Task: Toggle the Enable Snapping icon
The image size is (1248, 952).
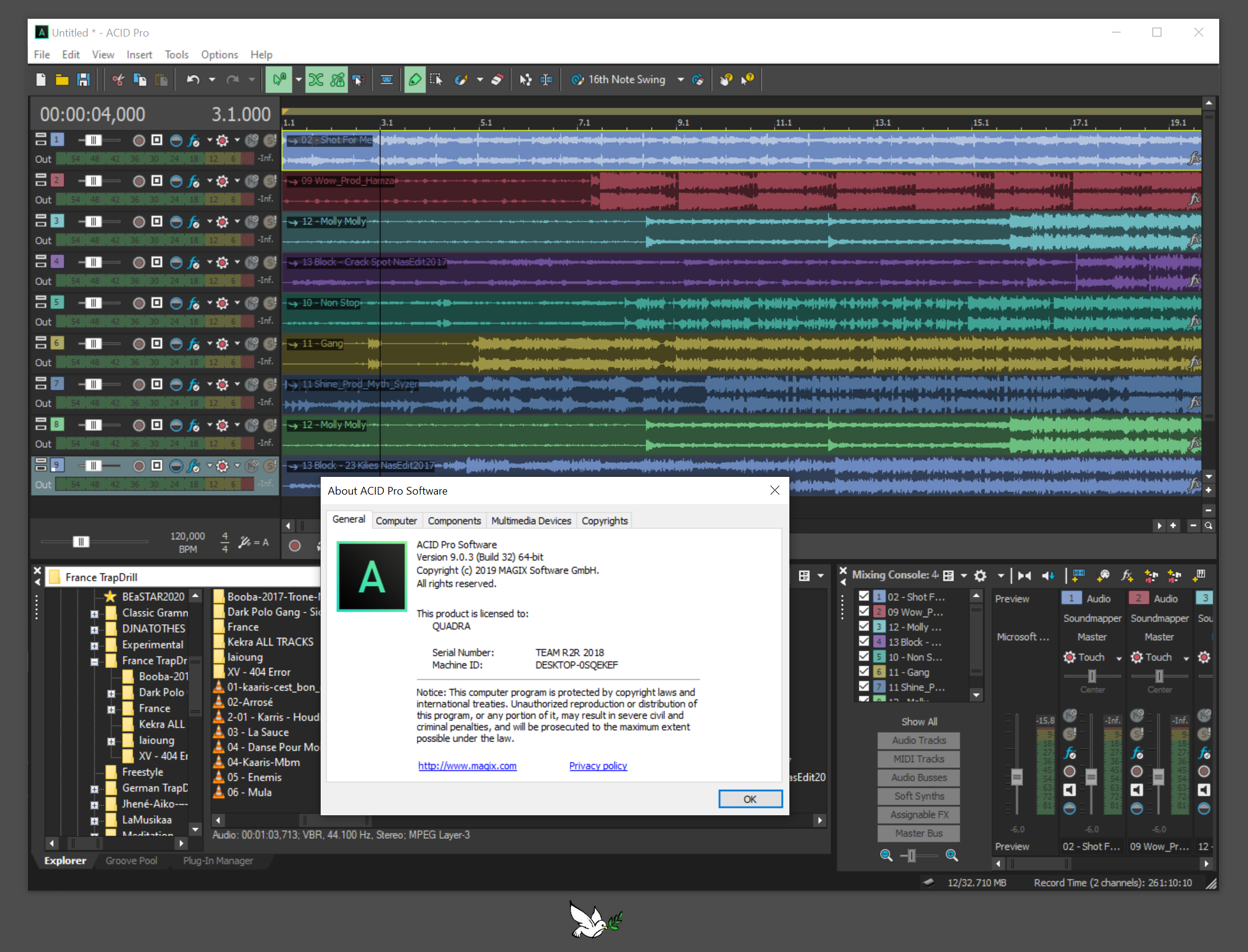Action: (279, 80)
